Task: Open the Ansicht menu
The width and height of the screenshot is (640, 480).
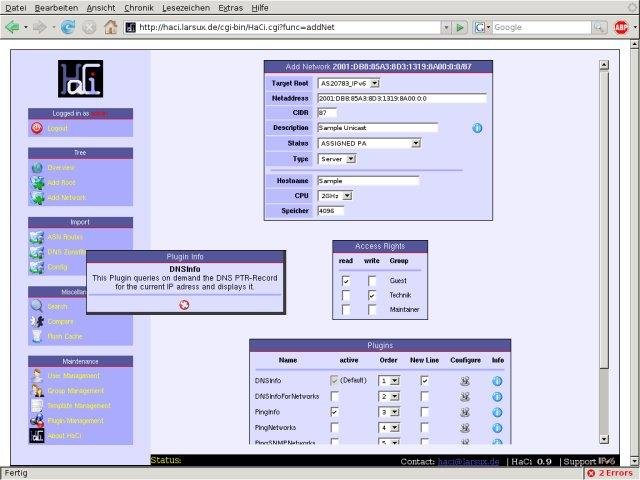Action: tap(101, 8)
